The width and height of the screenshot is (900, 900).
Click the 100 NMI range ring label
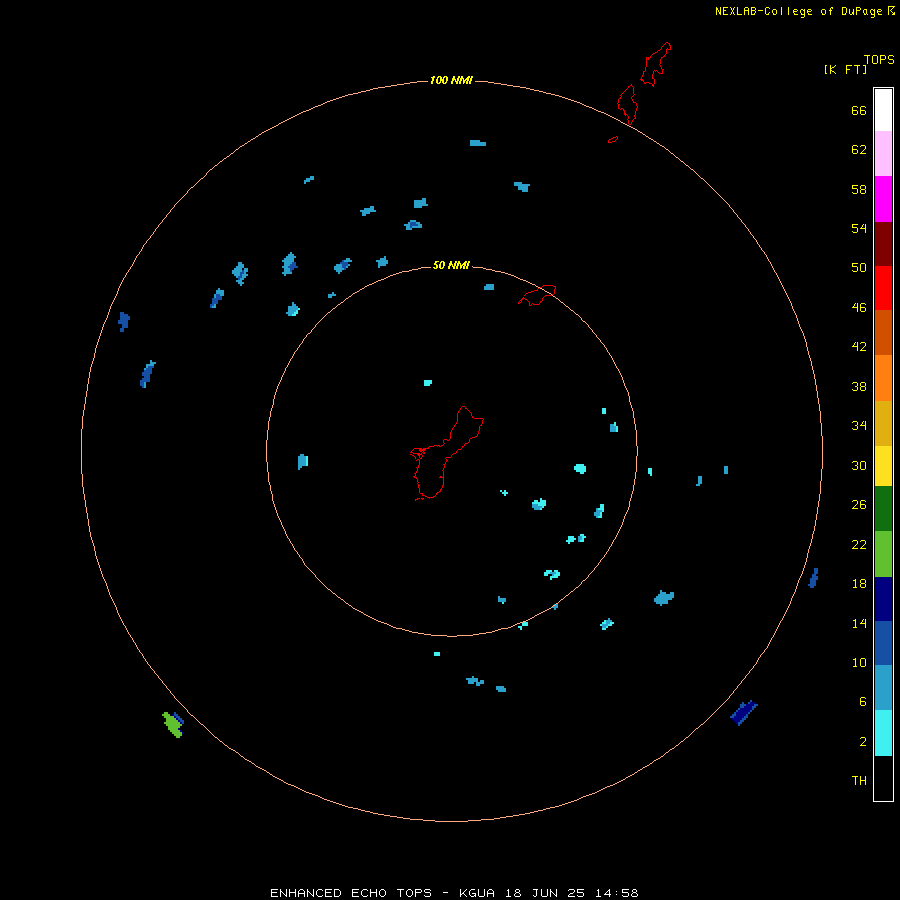tap(451, 80)
